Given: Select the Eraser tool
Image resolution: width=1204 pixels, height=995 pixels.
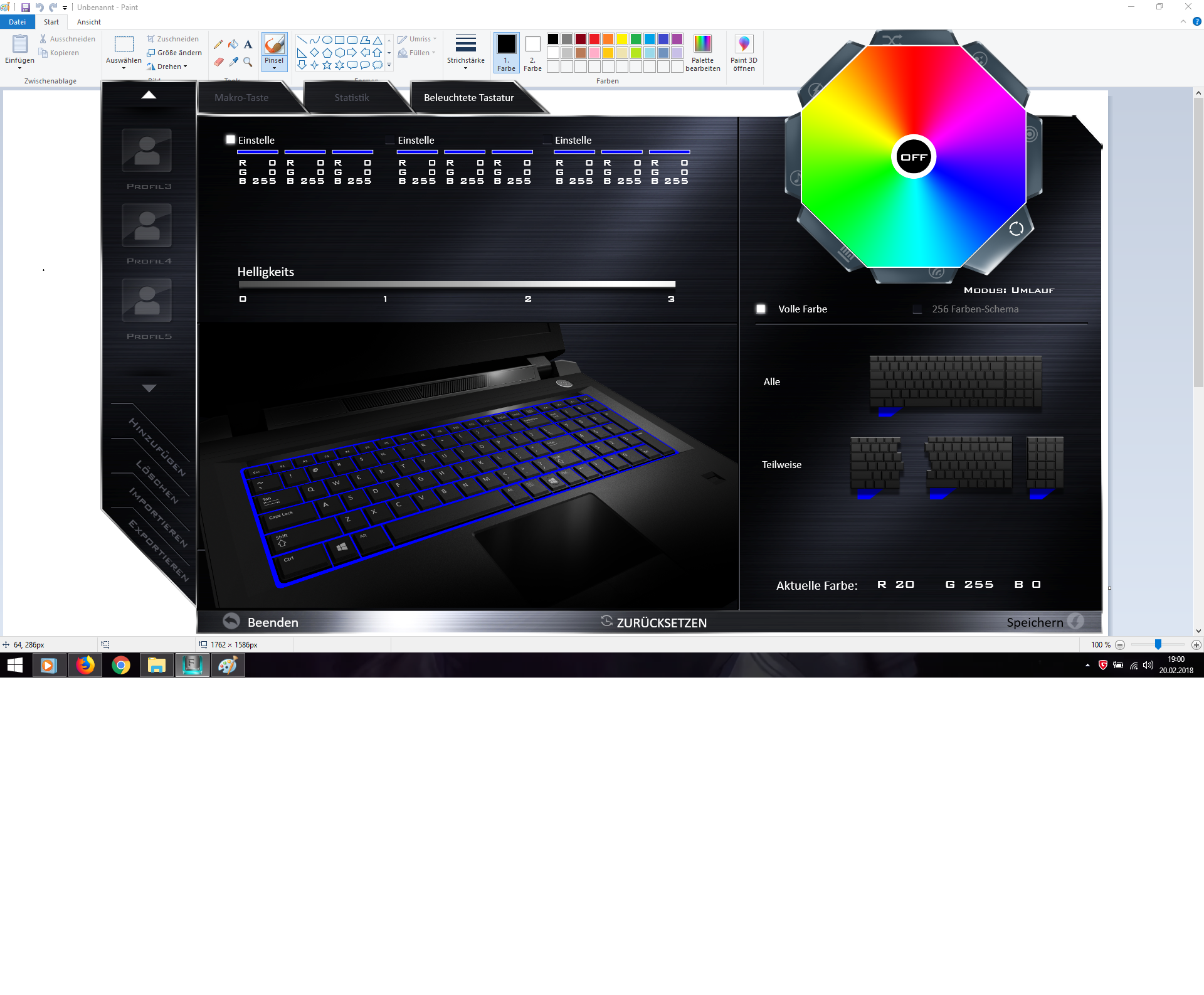Looking at the screenshot, I should 218,62.
